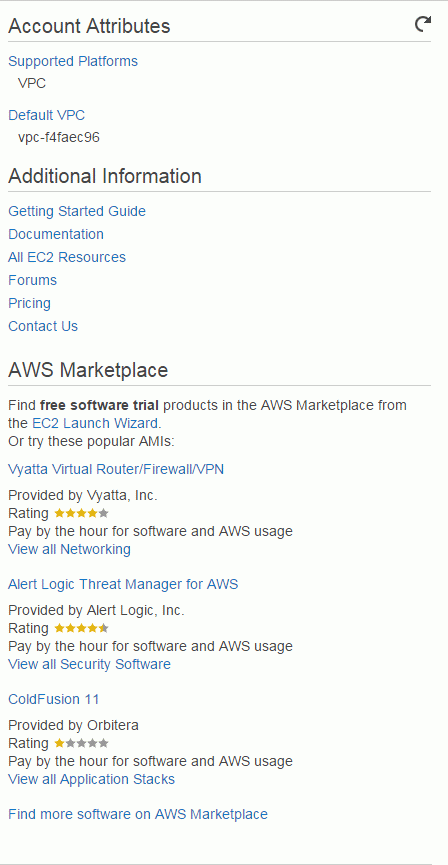Viewport: 448px width, 865px height.
Task: Click the Alert Logic star rating icons
Action: 81,628
